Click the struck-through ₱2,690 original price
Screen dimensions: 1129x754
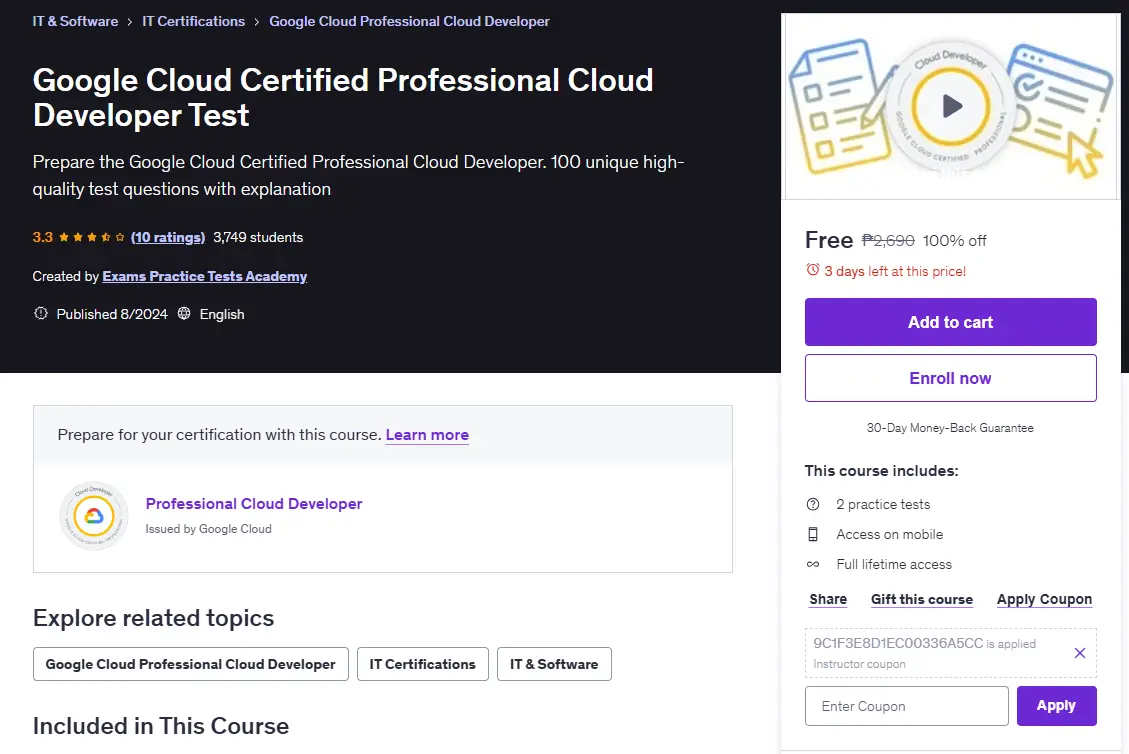click(888, 241)
